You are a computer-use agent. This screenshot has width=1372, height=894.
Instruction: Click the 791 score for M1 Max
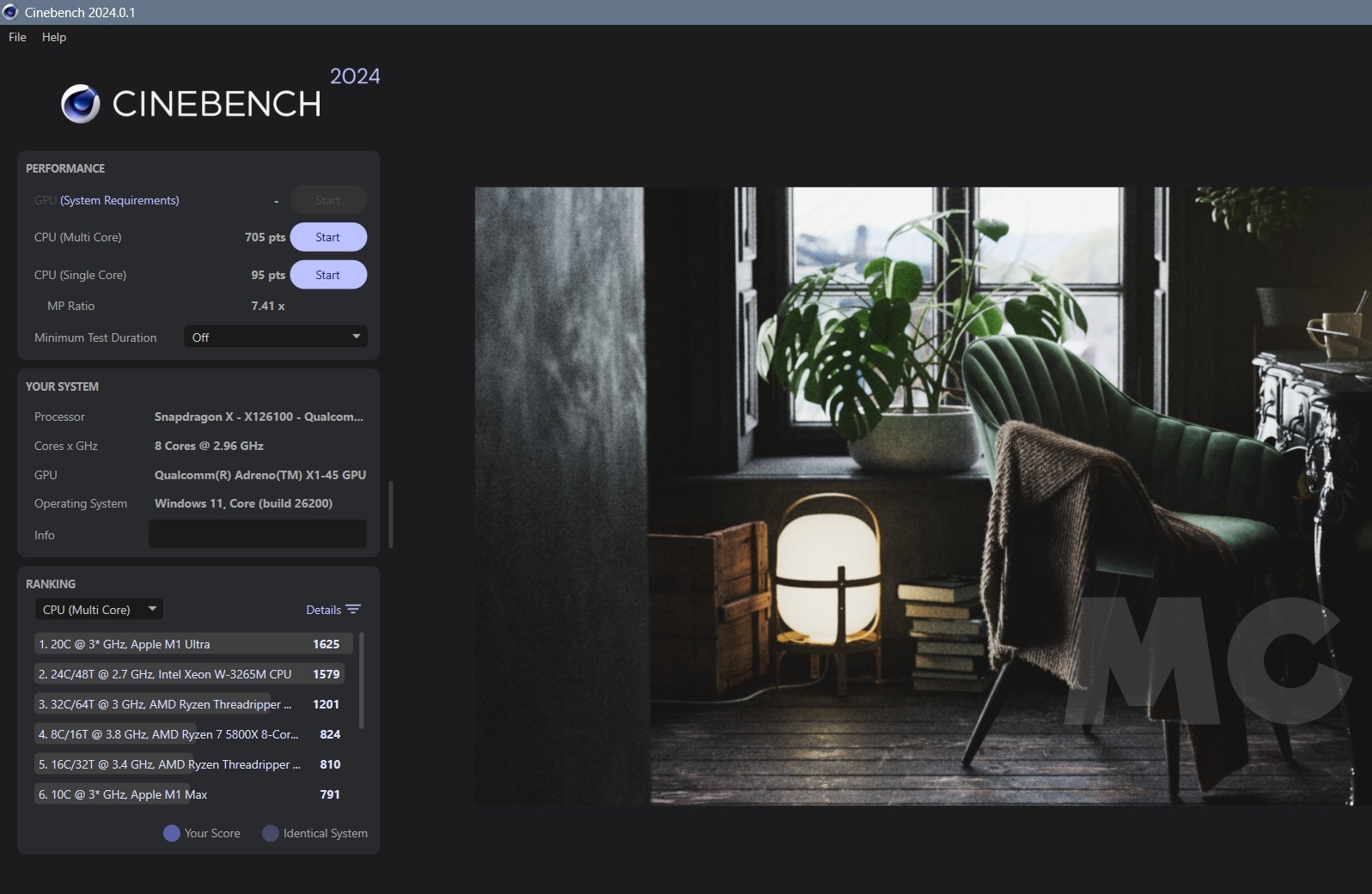point(330,794)
